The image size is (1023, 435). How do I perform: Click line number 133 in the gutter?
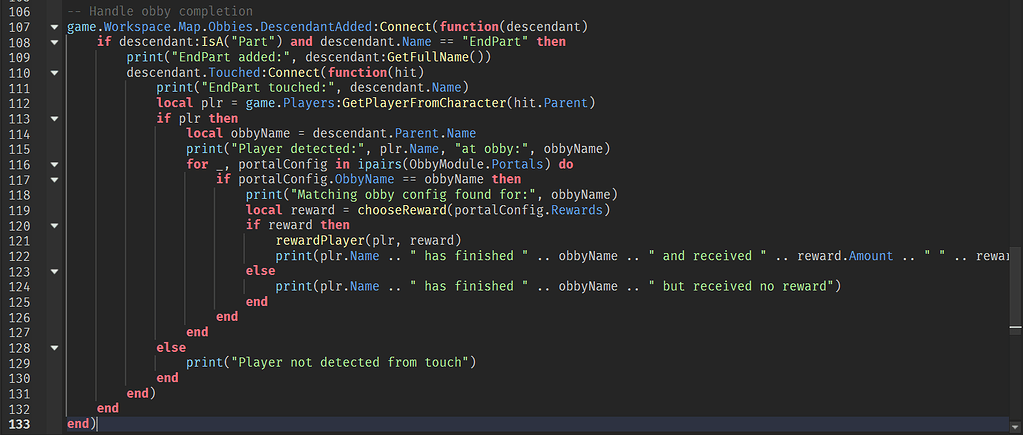pyautogui.click(x=20, y=424)
